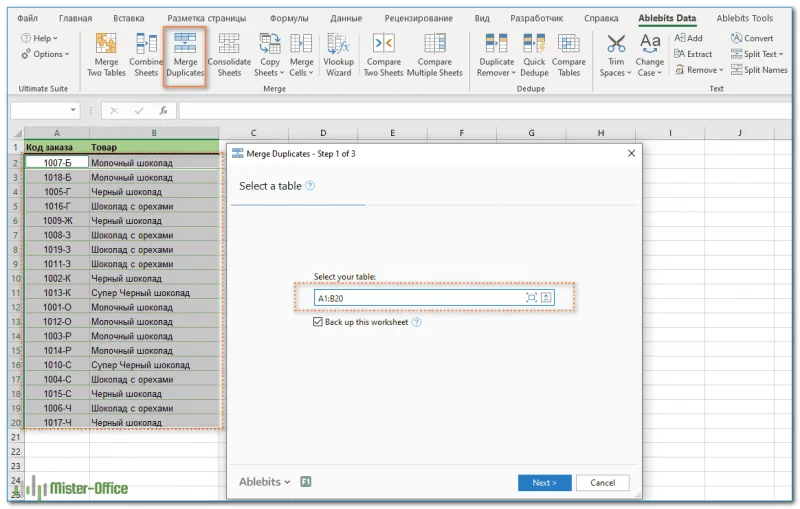Screen dimensions: 800x509
Task: Open the Формулы ribbon tab
Action: pos(289,18)
